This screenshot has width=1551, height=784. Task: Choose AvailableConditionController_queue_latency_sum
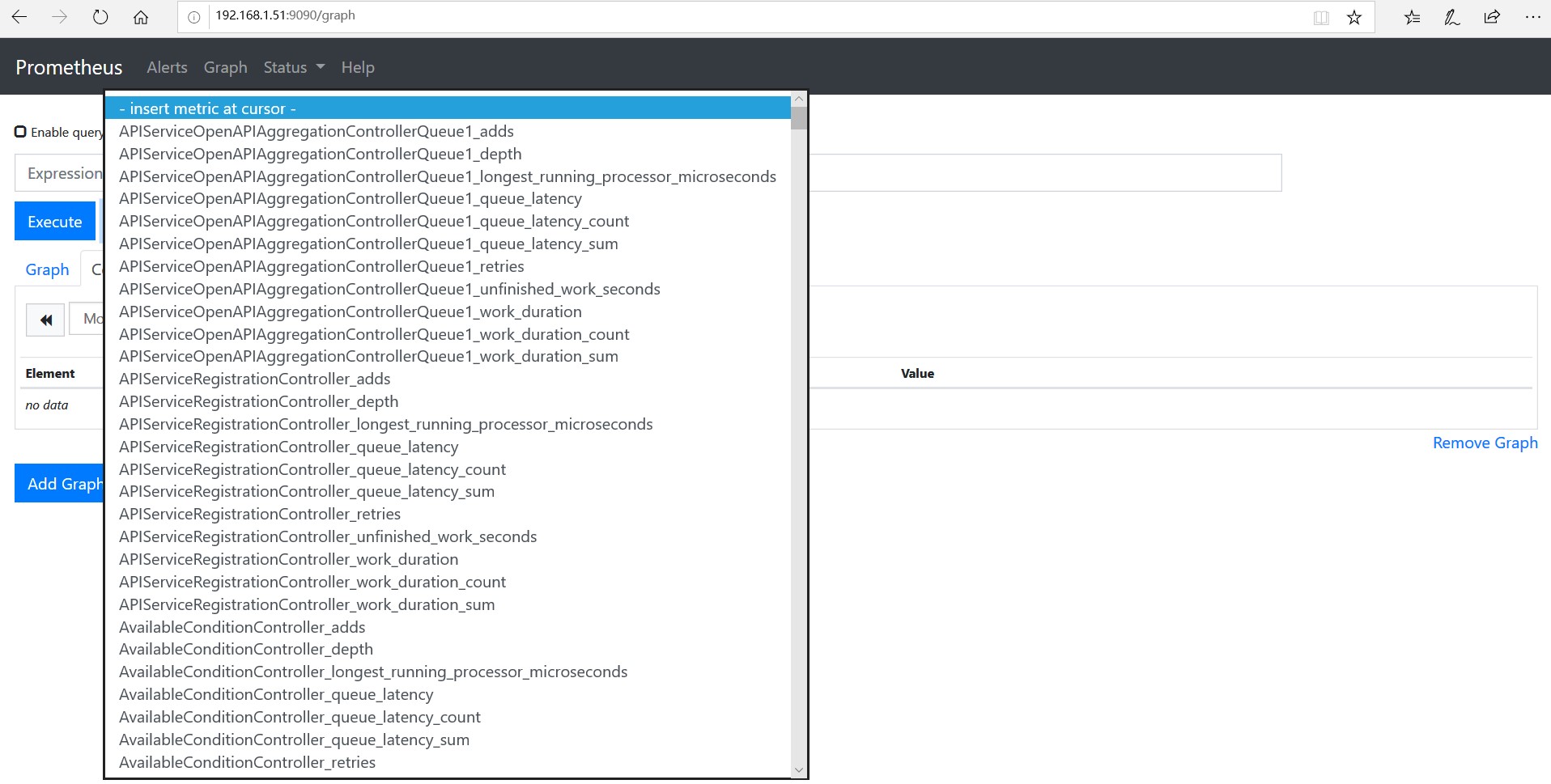click(x=448, y=740)
